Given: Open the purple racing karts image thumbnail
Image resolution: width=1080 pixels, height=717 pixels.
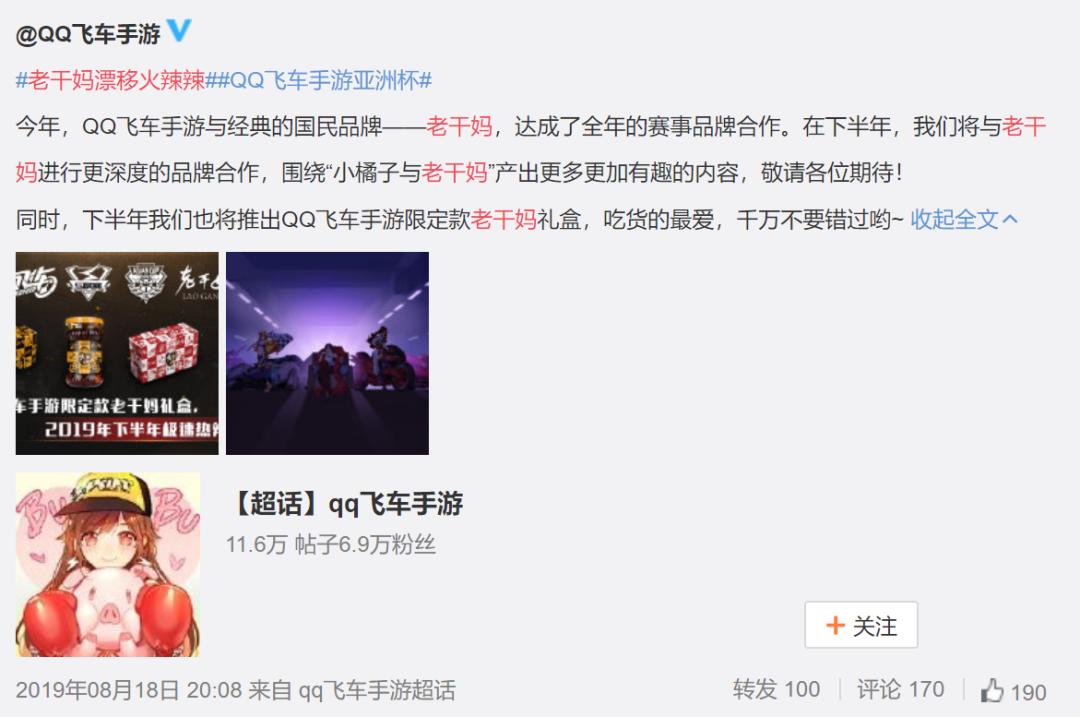Looking at the screenshot, I should tap(327, 353).
